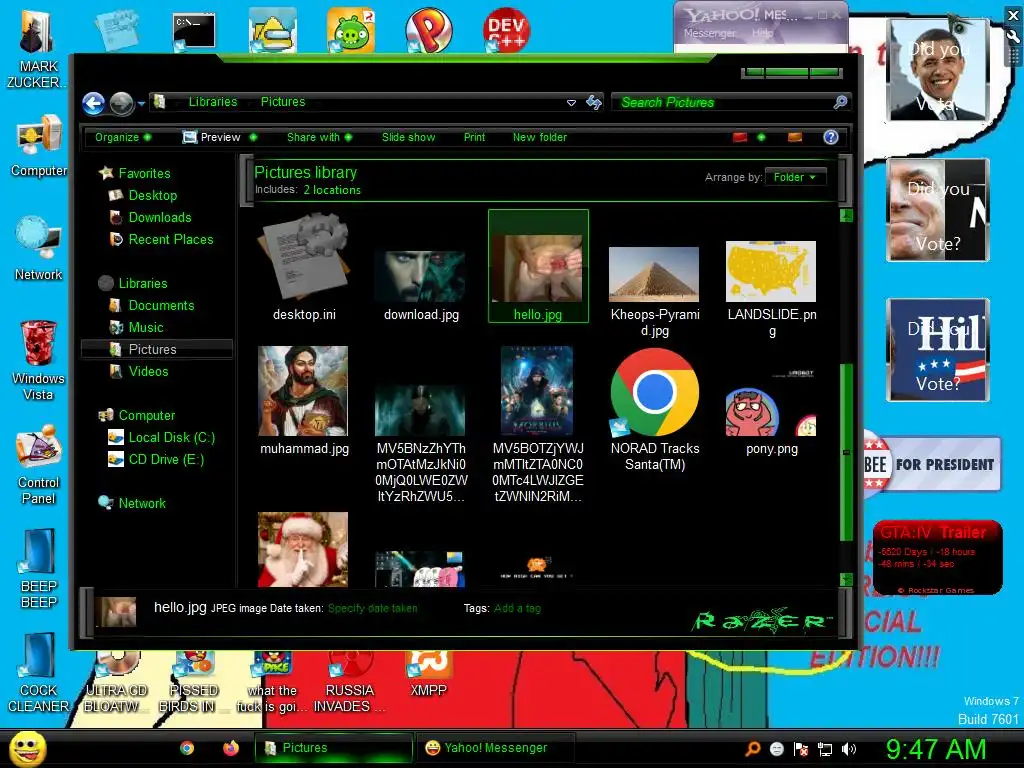Image resolution: width=1024 pixels, height=768 pixels.
Task: Go back using the blue Back arrow
Action: point(93,103)
